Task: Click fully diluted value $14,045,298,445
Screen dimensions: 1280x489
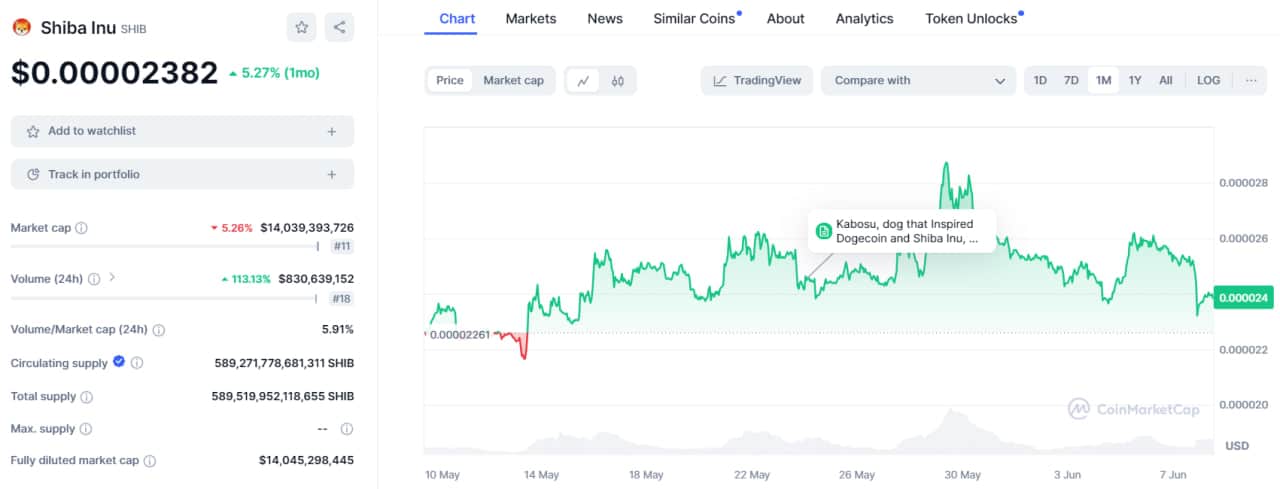Action: (x=306, y=461)
